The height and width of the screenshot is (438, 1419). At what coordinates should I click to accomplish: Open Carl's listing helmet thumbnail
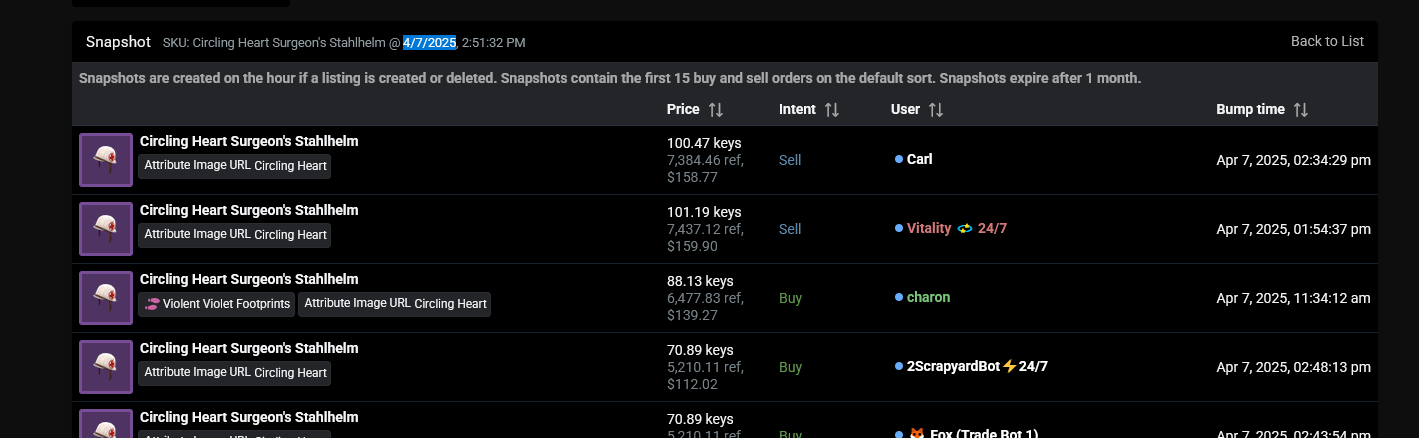tap(106, 160)
